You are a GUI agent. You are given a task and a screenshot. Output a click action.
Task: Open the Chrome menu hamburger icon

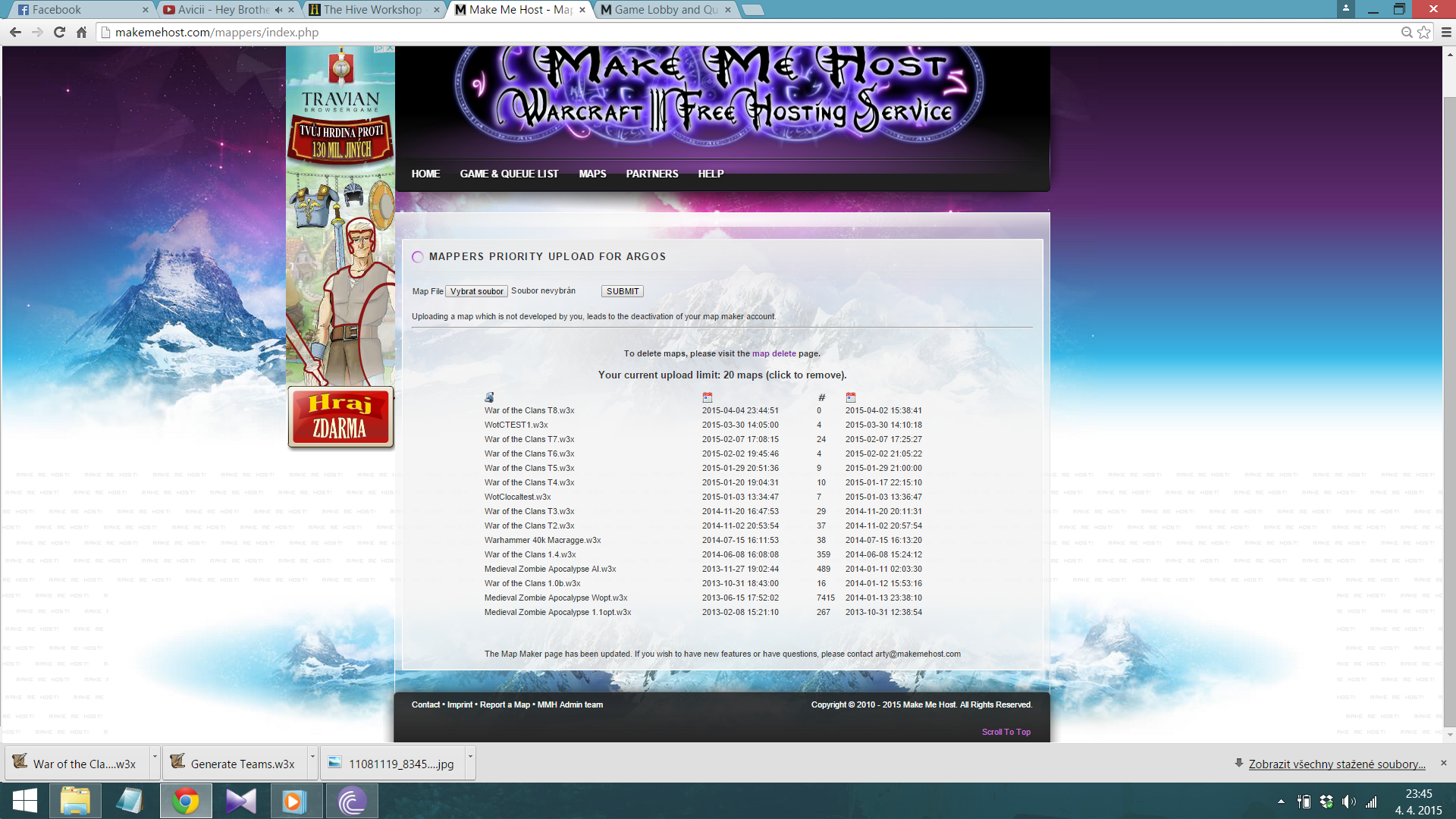(1446, 32)
